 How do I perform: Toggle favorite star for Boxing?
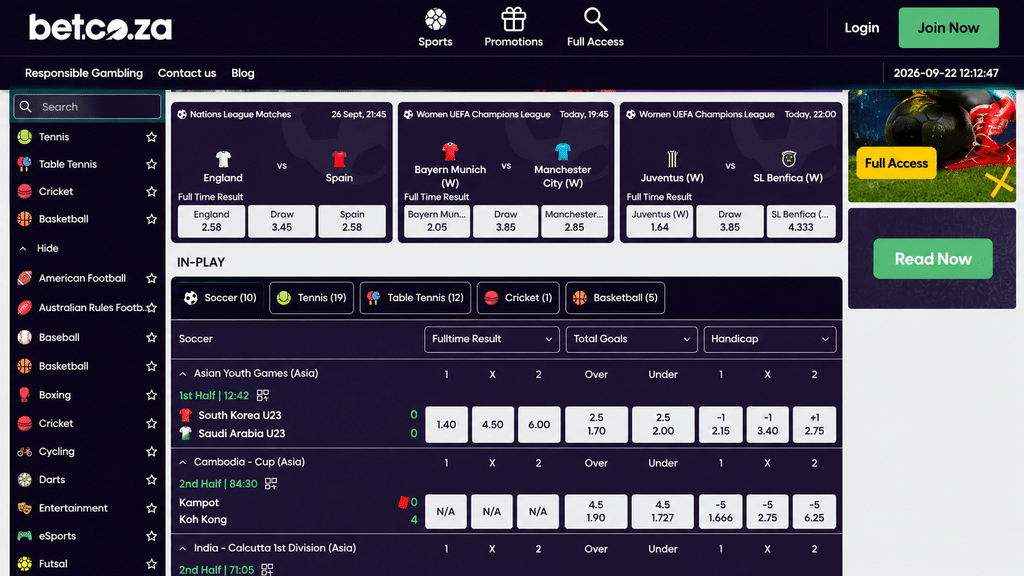click(152, 395)
